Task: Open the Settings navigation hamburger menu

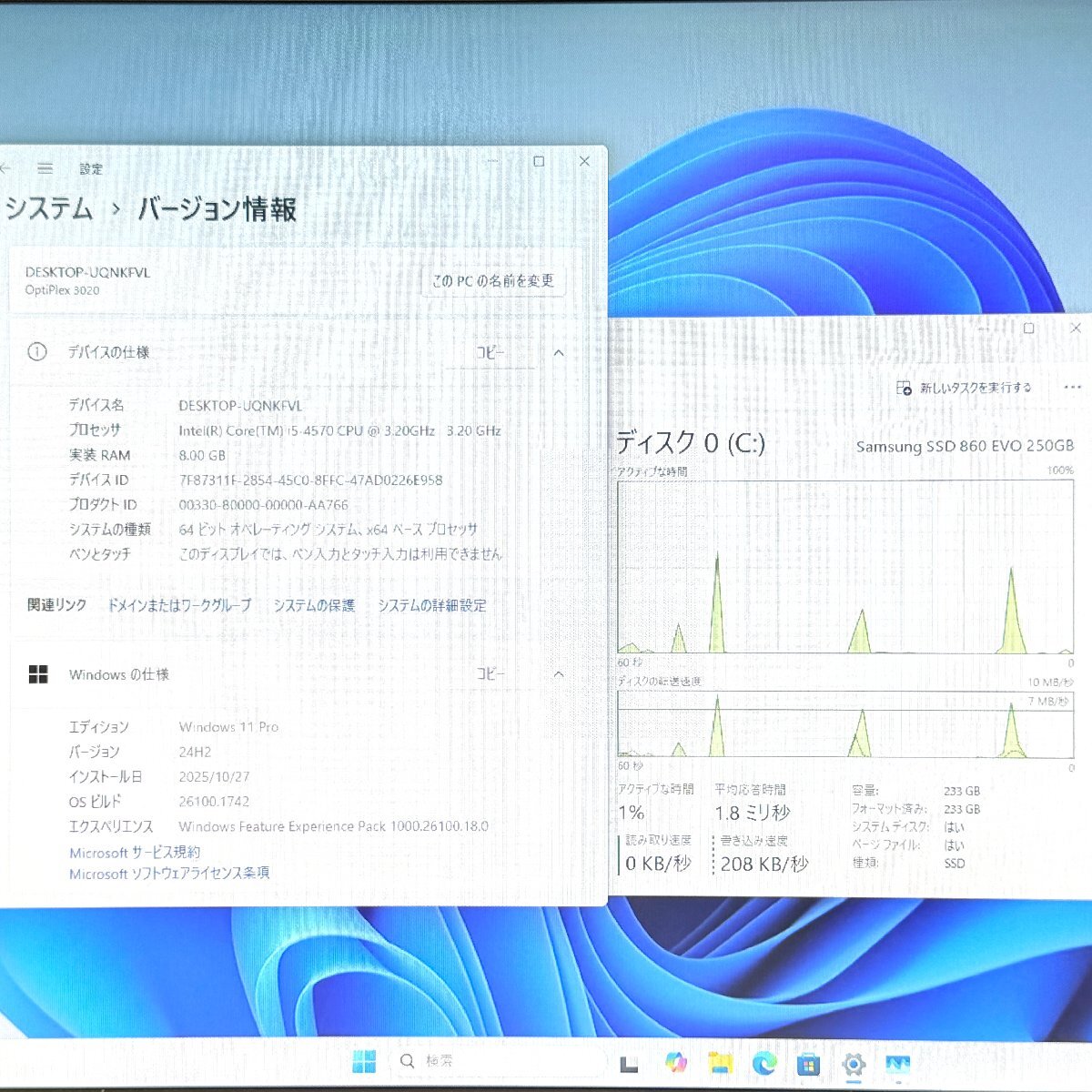Action: tap(44, 168)
